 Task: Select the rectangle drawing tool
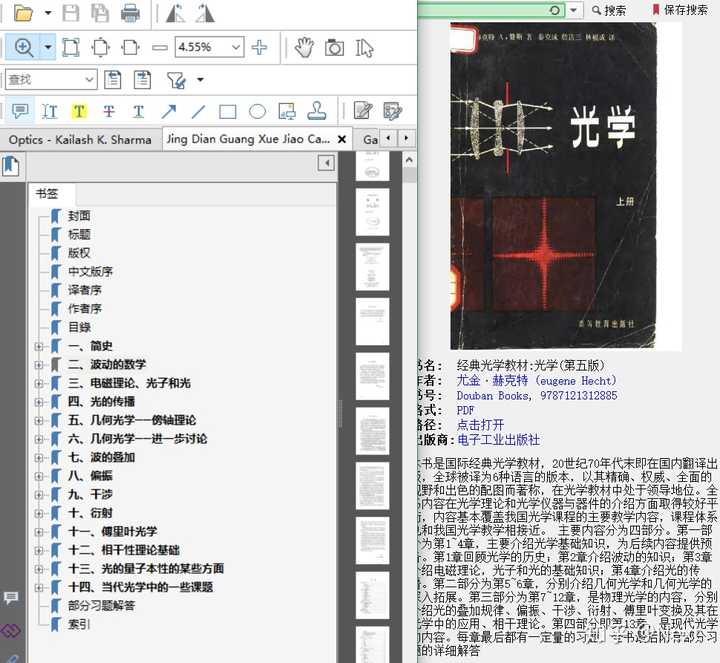228,112
